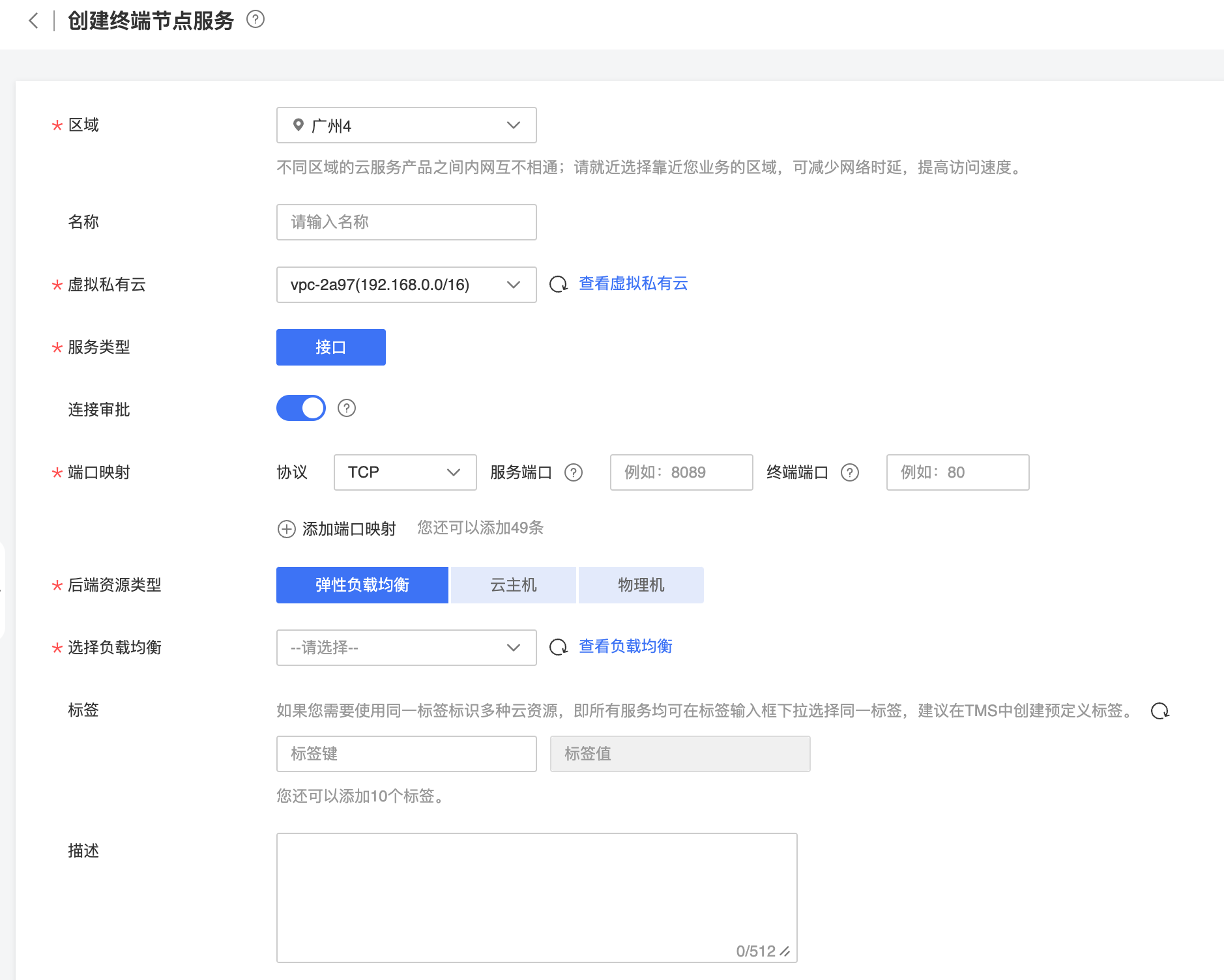
Task: Show help for 终端端口
Action: [850, 472]
